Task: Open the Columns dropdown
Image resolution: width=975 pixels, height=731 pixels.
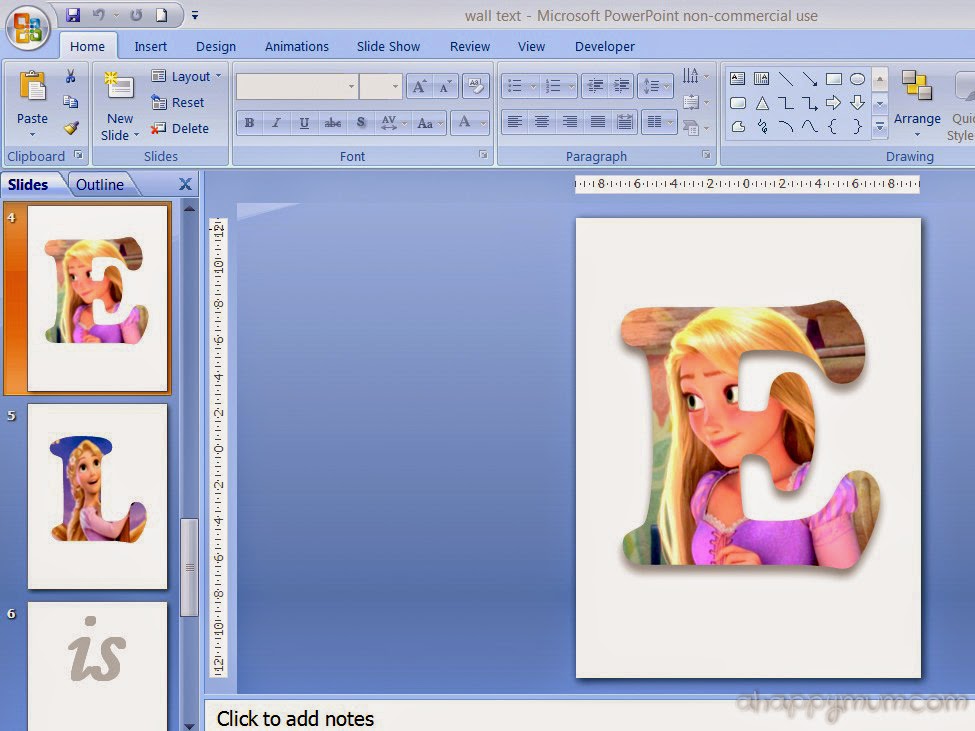Action: 658,122
